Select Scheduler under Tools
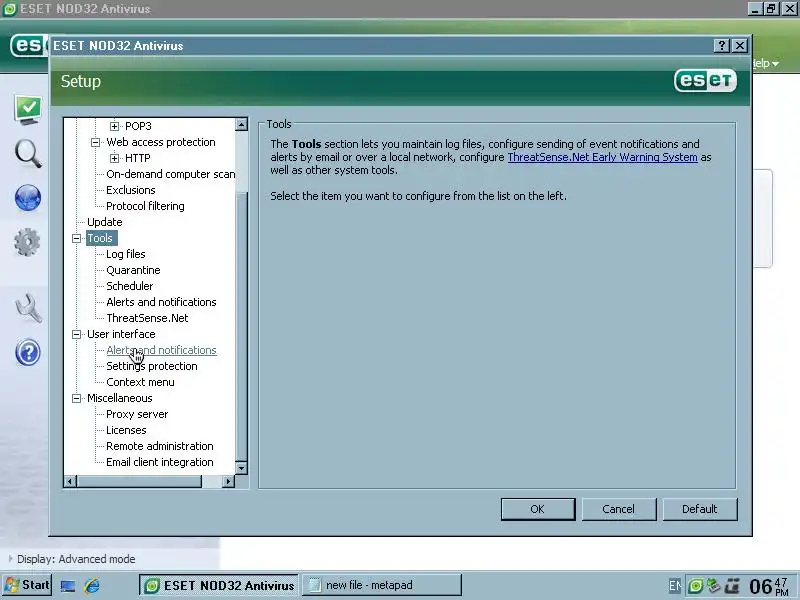800x600 pixels. pyautogui.click(x=130, y=286)
